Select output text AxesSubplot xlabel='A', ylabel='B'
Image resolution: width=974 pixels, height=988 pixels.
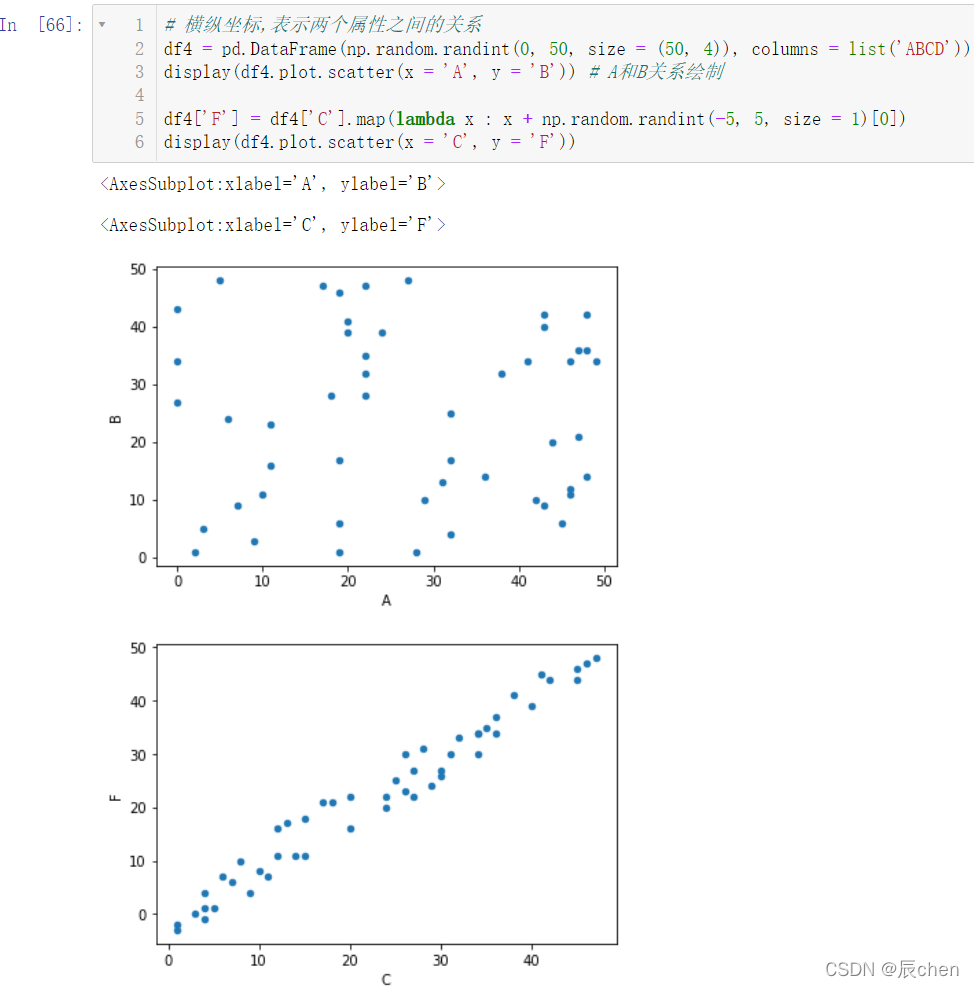[273, 184]
